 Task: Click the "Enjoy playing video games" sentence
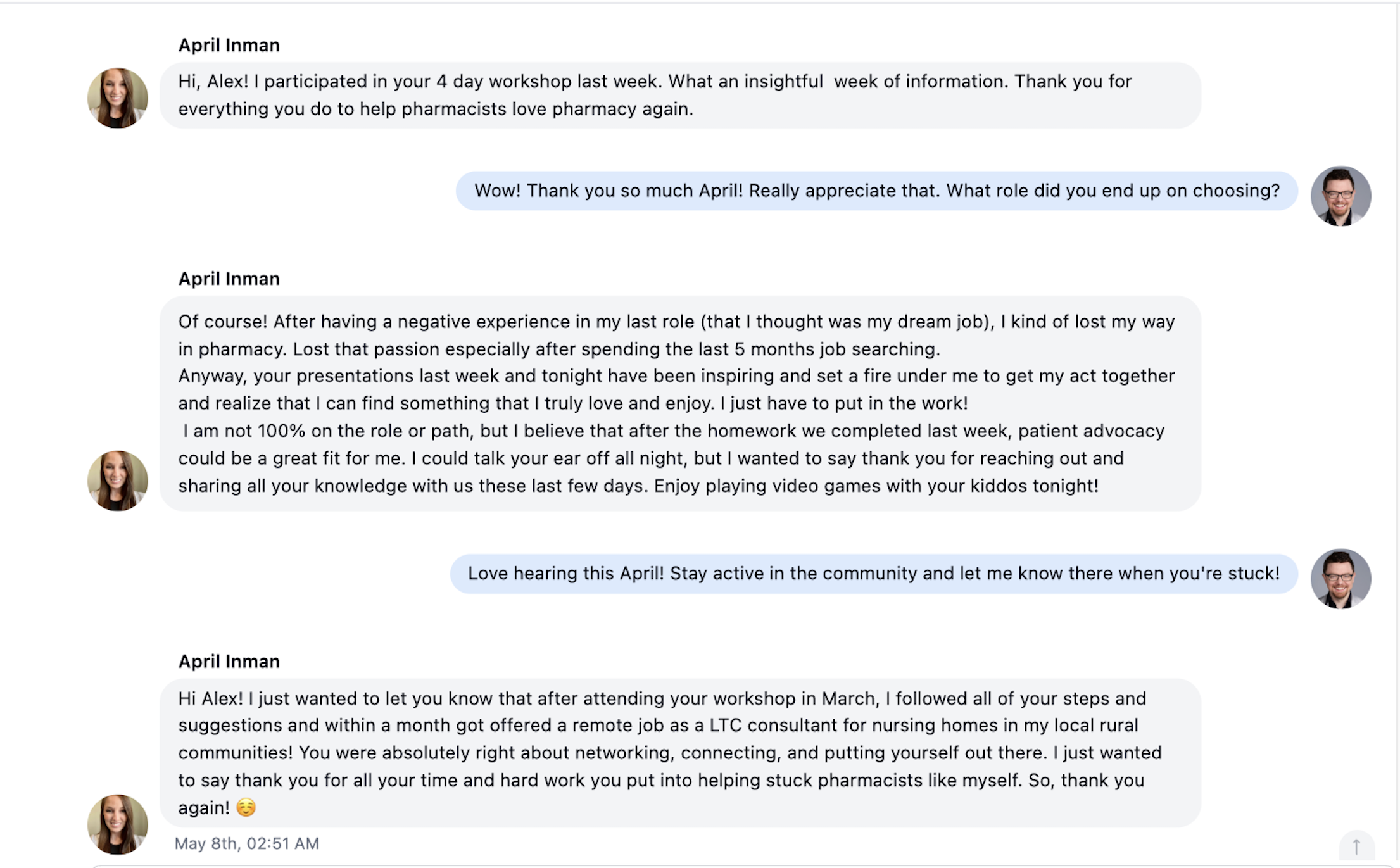tap(876, 486)
